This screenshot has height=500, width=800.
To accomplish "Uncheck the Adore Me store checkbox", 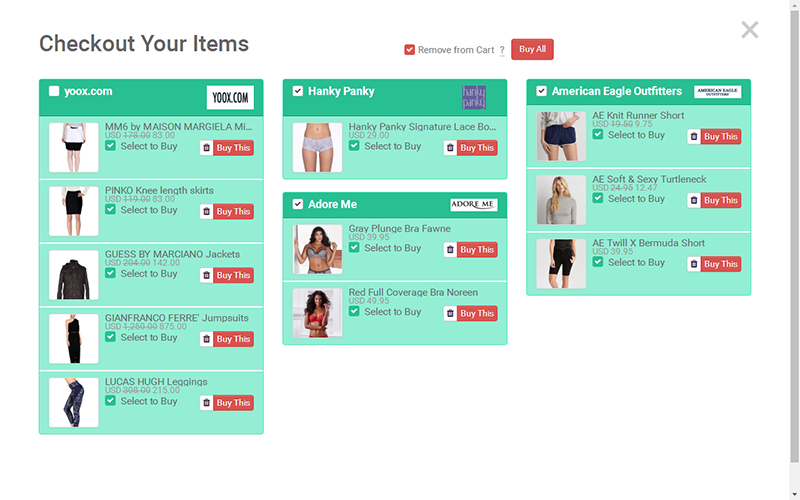I will pos(298,205).
